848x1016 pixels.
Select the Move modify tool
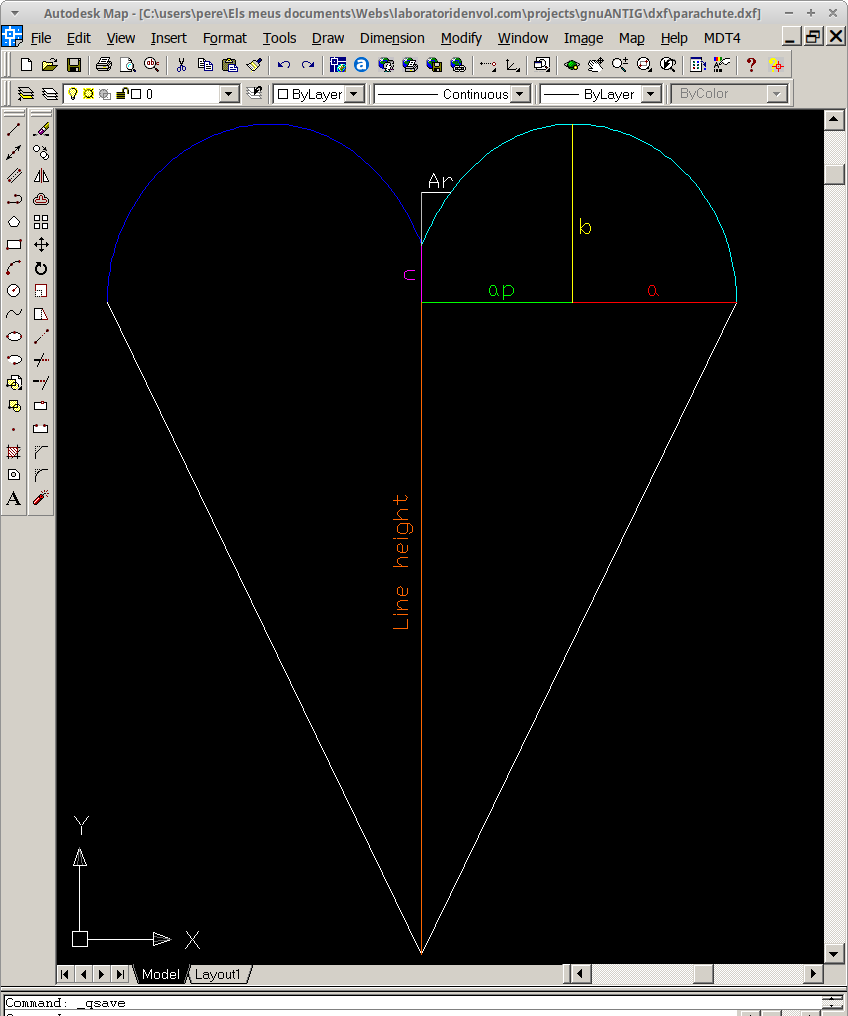[41, 245]
